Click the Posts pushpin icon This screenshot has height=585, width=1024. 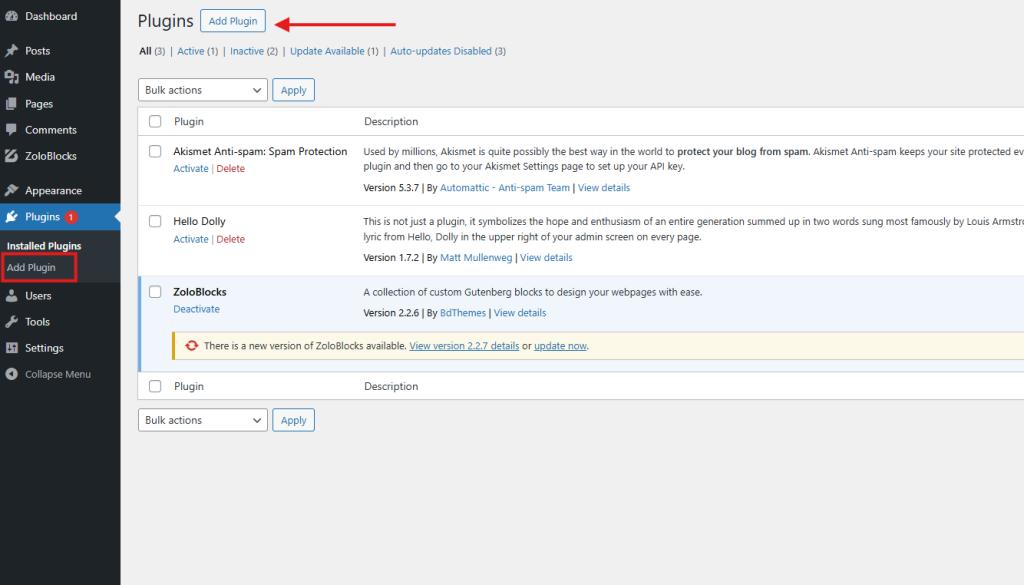coord(11,51)
